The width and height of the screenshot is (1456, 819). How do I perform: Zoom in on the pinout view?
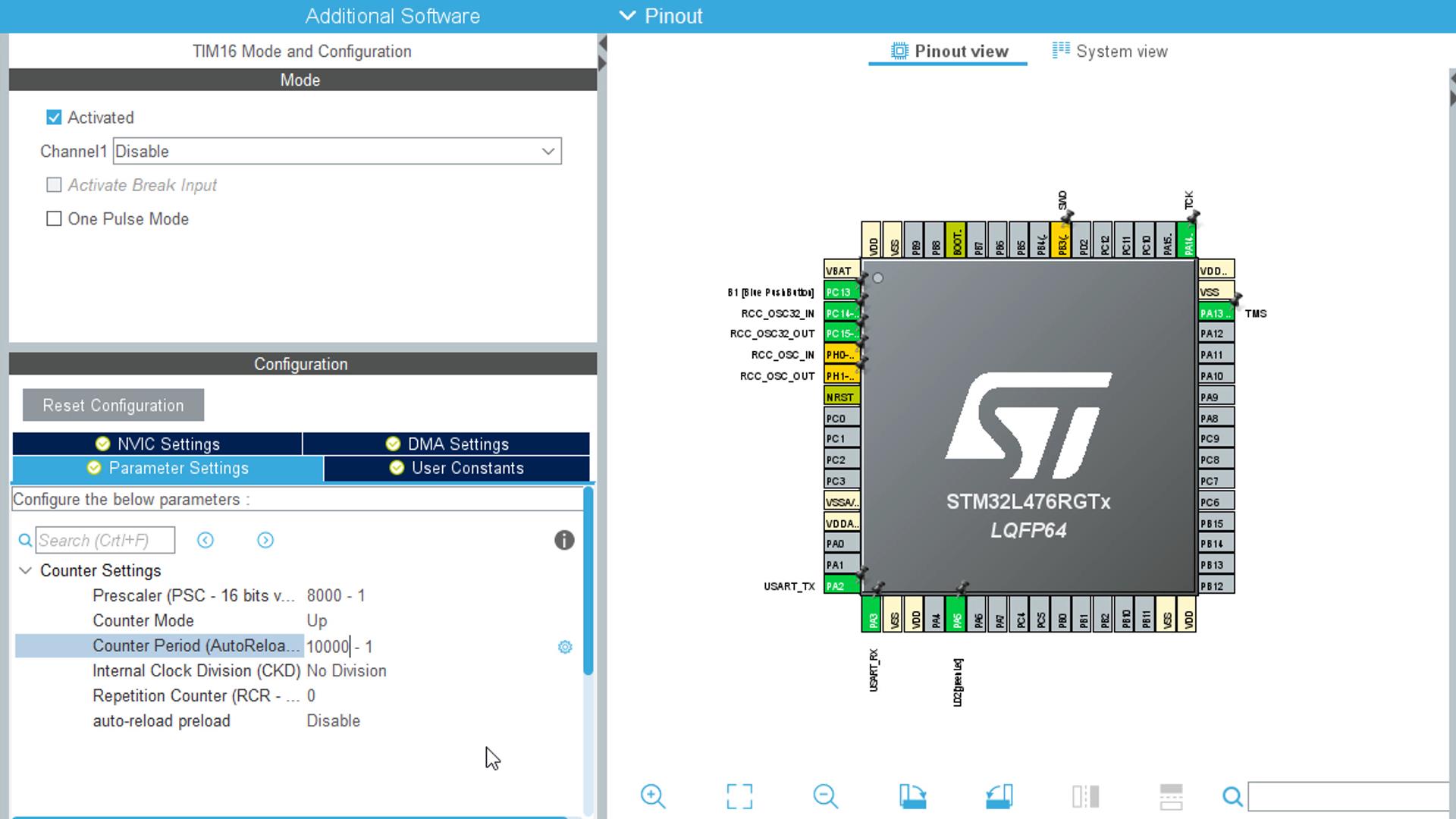pyautogui.click(x=653, y=796)
